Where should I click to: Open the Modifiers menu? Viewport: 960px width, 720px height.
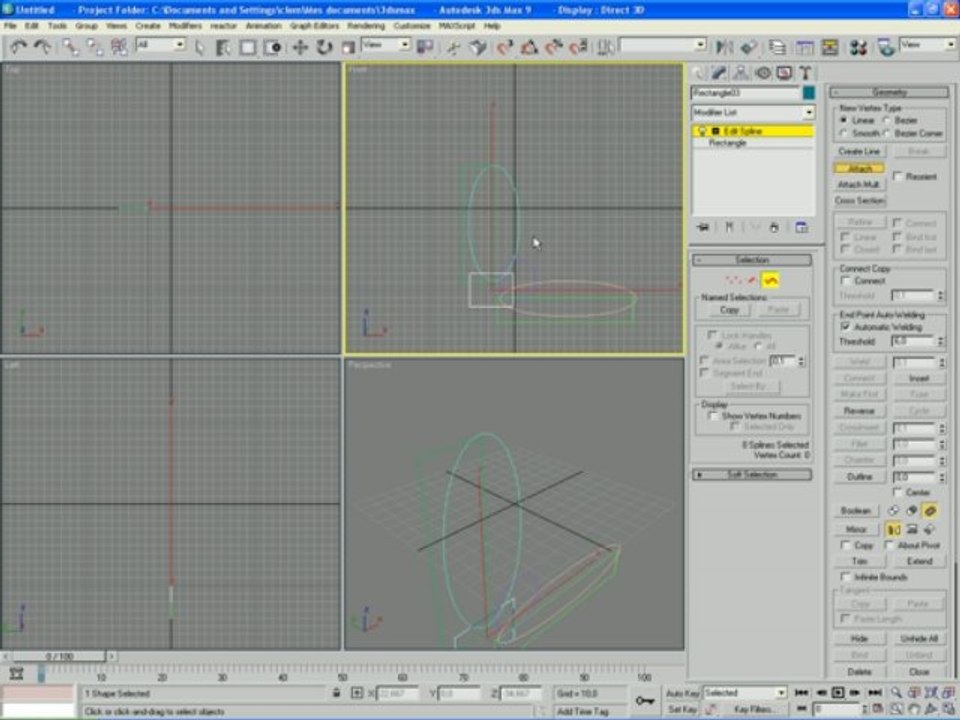185,26
